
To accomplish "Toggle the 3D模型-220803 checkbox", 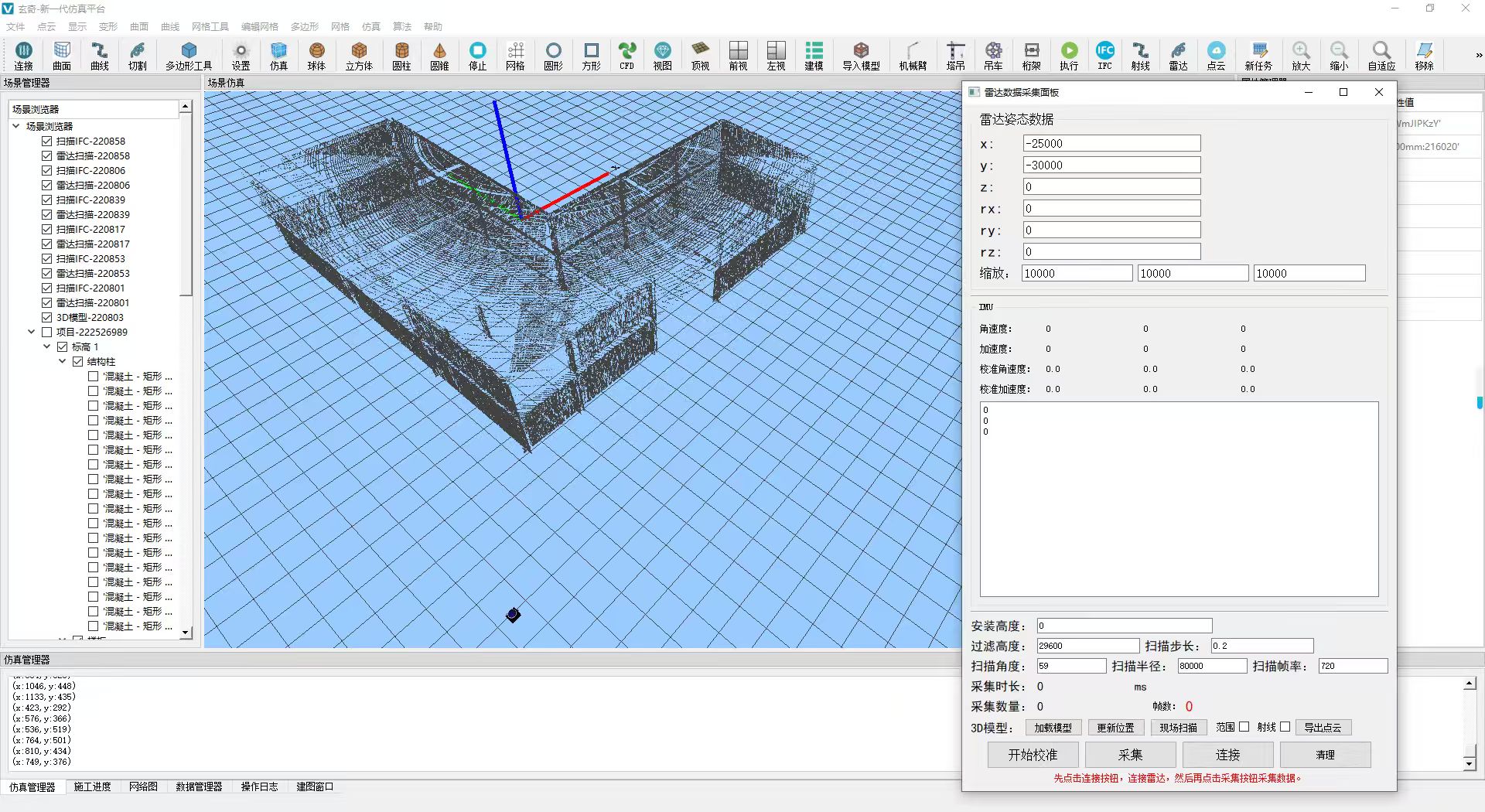I will [47, 318].
